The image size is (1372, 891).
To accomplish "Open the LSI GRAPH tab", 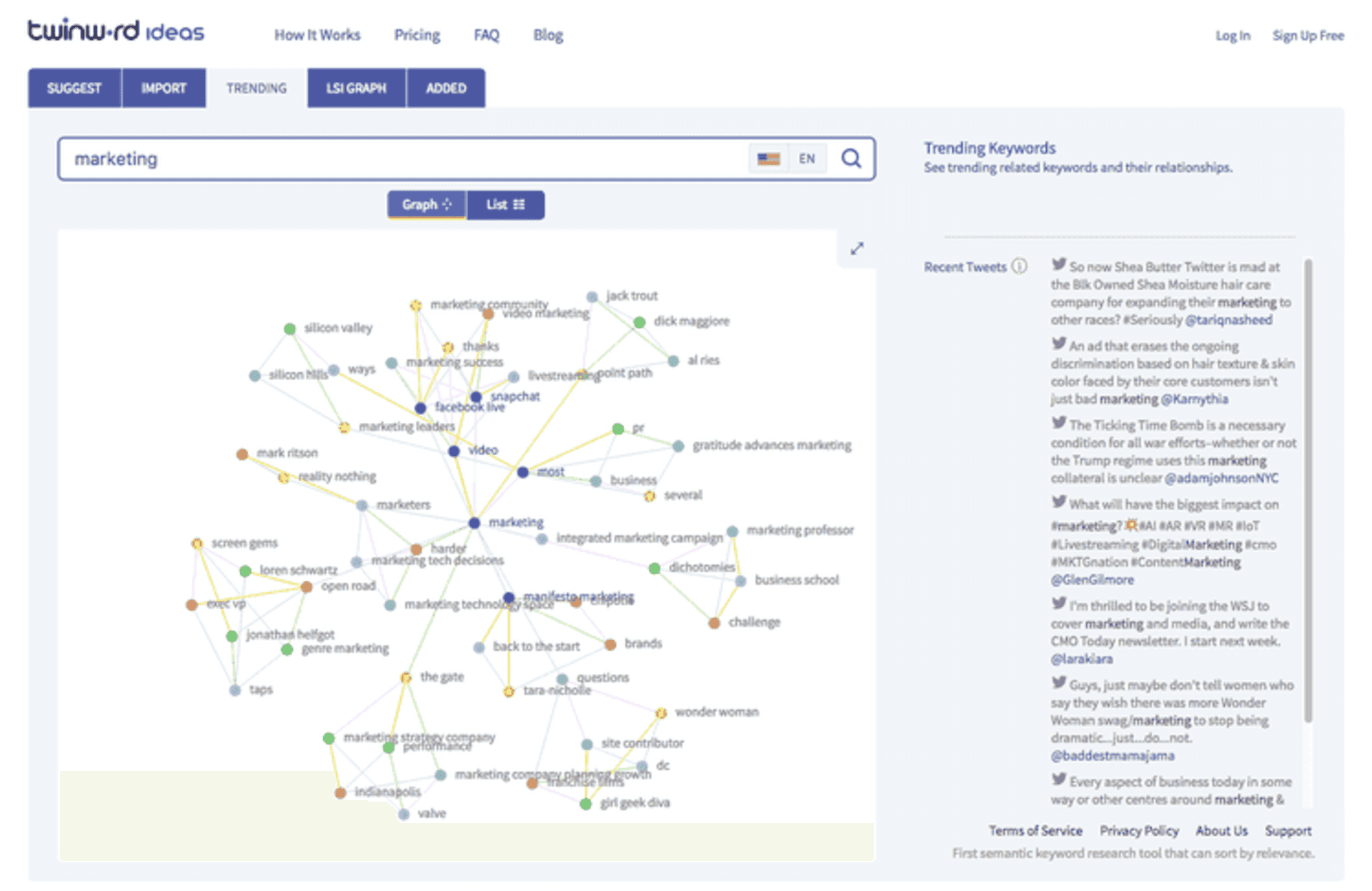I will point(356,88).
